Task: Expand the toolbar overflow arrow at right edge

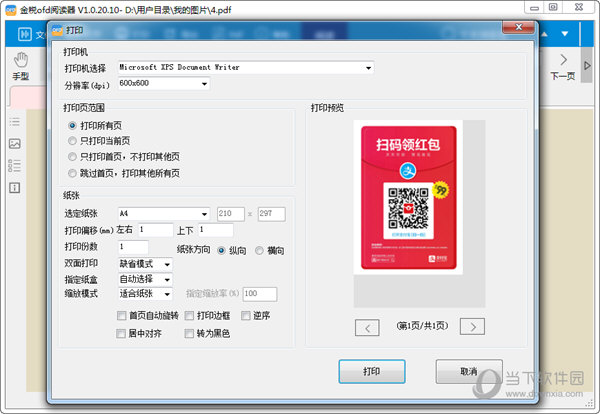Action: click(587, 65)
